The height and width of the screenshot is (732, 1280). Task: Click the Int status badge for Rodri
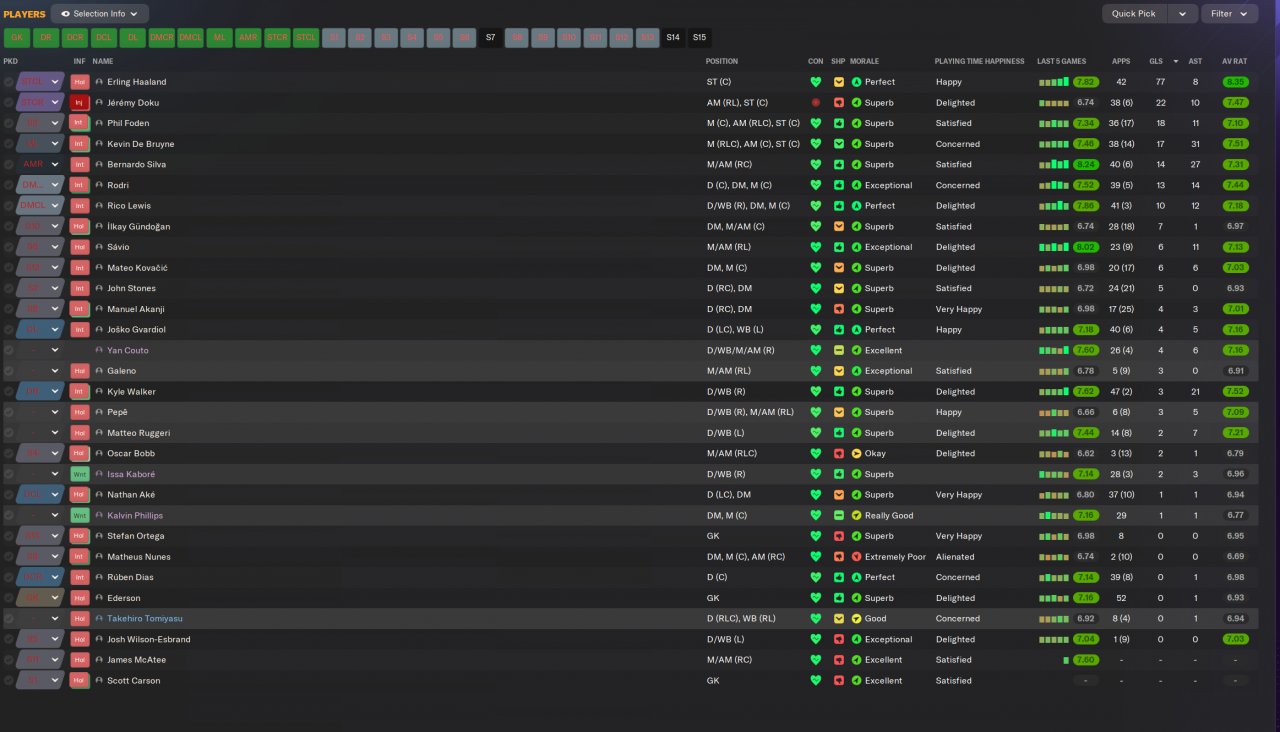point(80,185)
